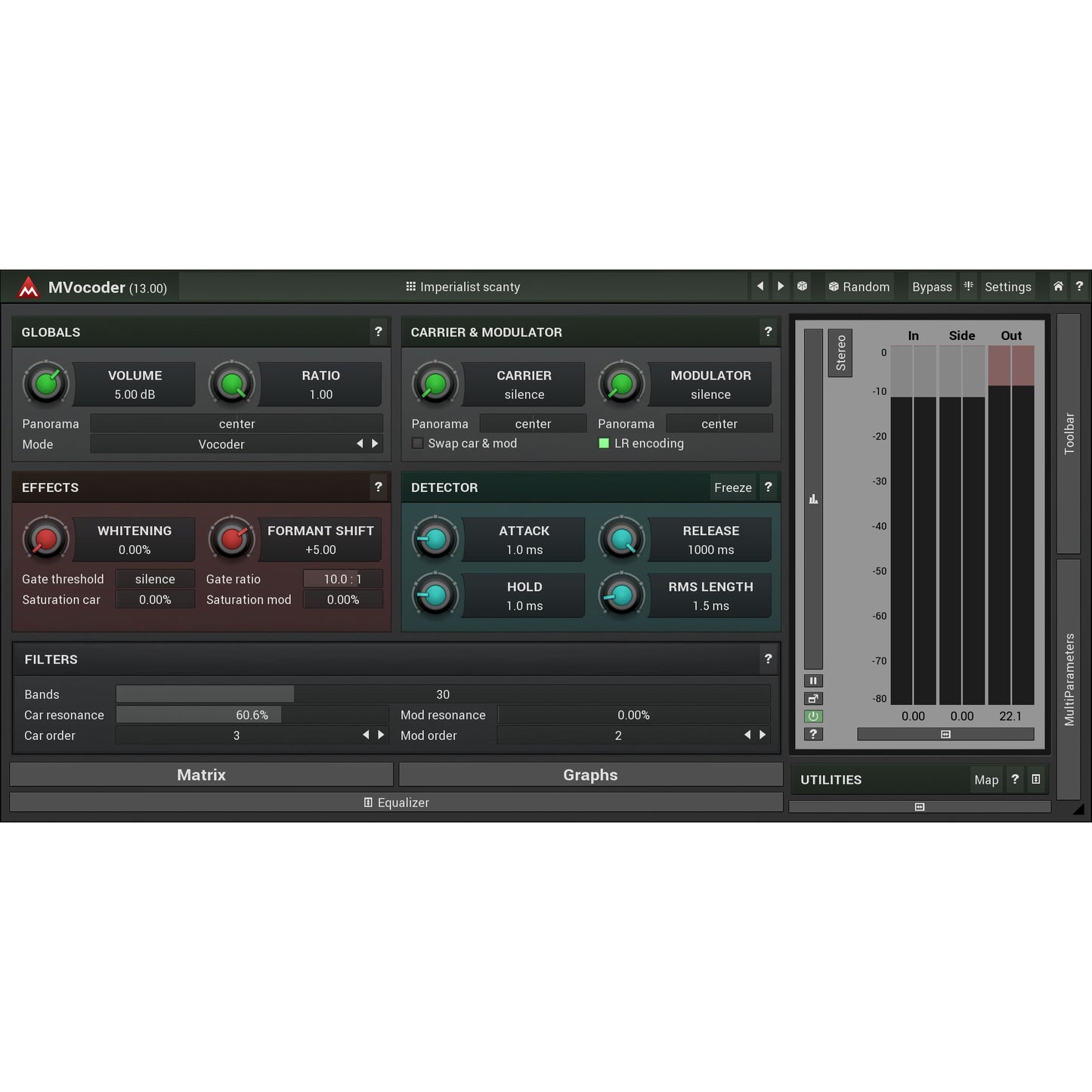The height and width of the screenshot is (1092, 1092).
Task: Click the analyzer bar-graph icon beside the meters
Action: (813, 498)
